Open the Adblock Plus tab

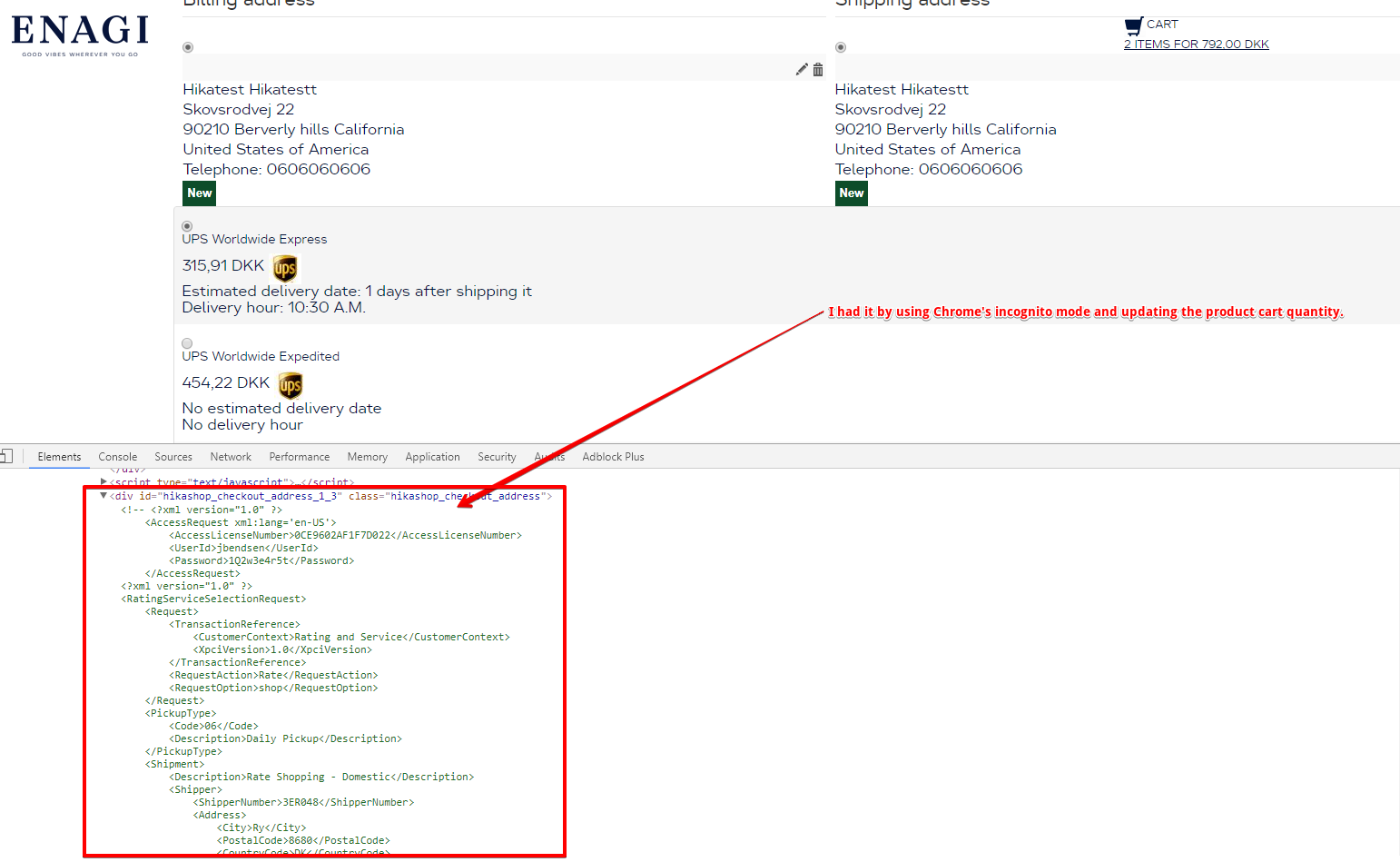[x=613, y=457]
